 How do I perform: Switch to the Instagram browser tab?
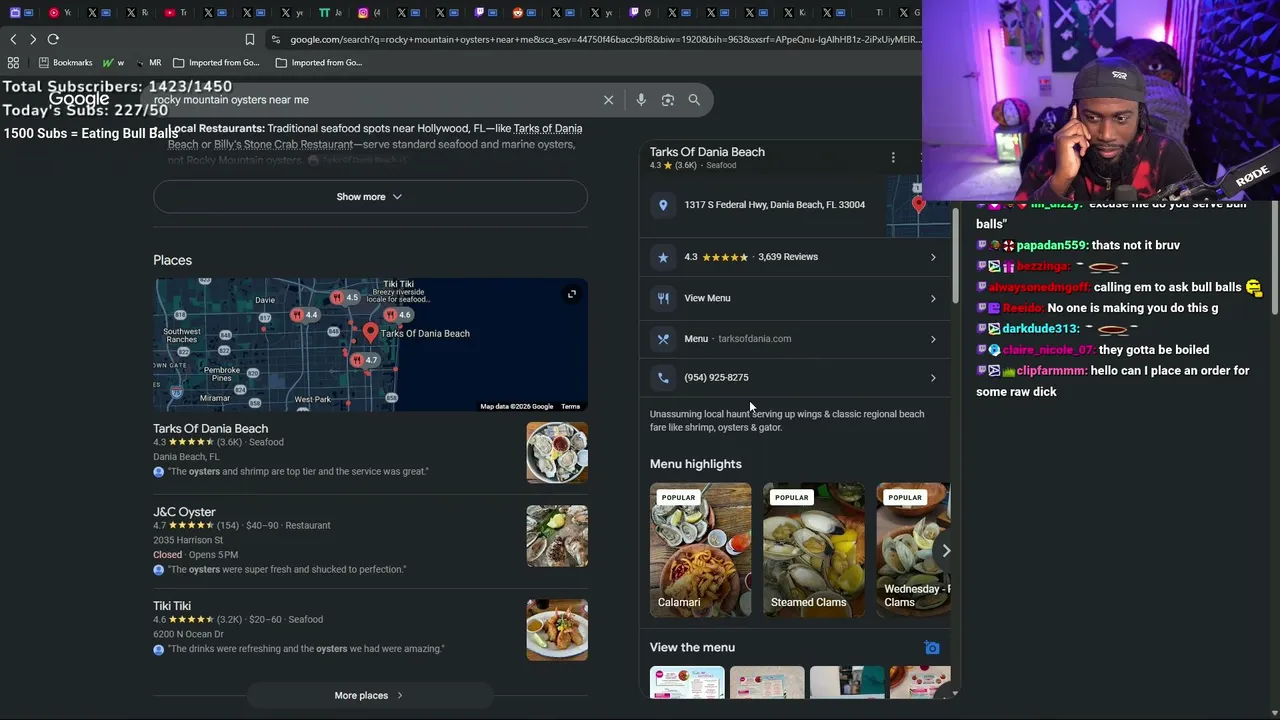(x=369, y=13)
